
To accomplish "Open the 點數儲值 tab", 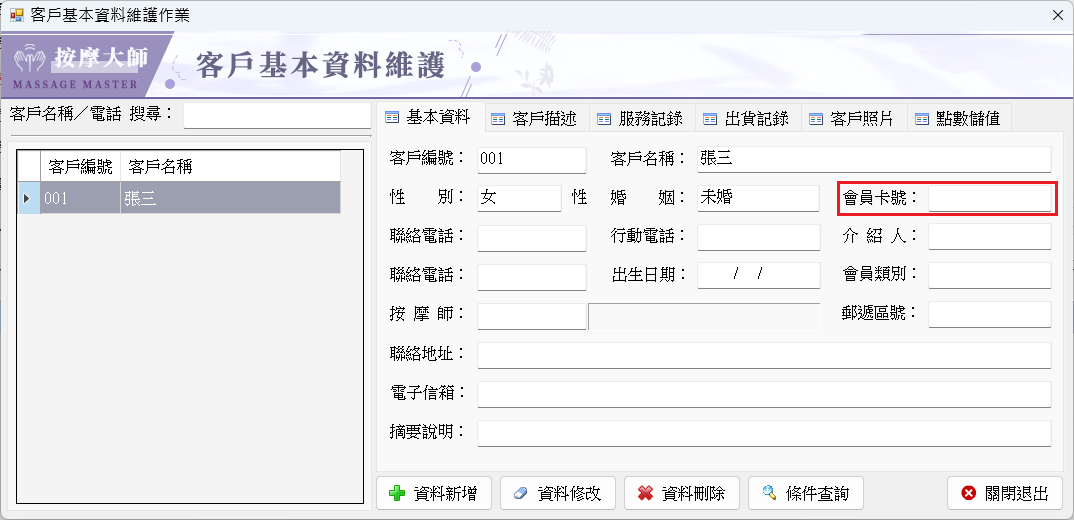I will pos(960,119).
